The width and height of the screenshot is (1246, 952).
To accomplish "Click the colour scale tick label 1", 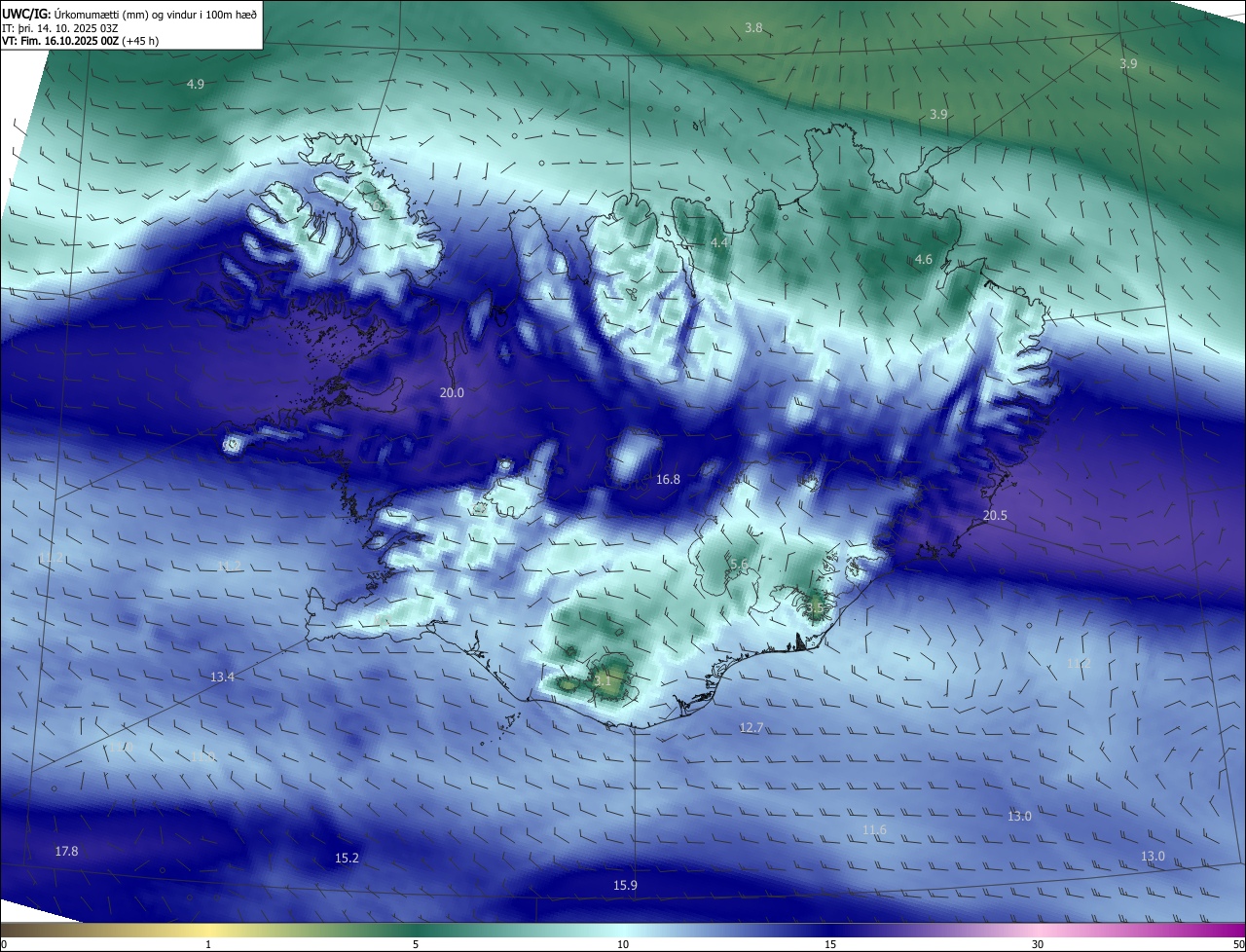I will pyautogui.click(x=208, y=944).
